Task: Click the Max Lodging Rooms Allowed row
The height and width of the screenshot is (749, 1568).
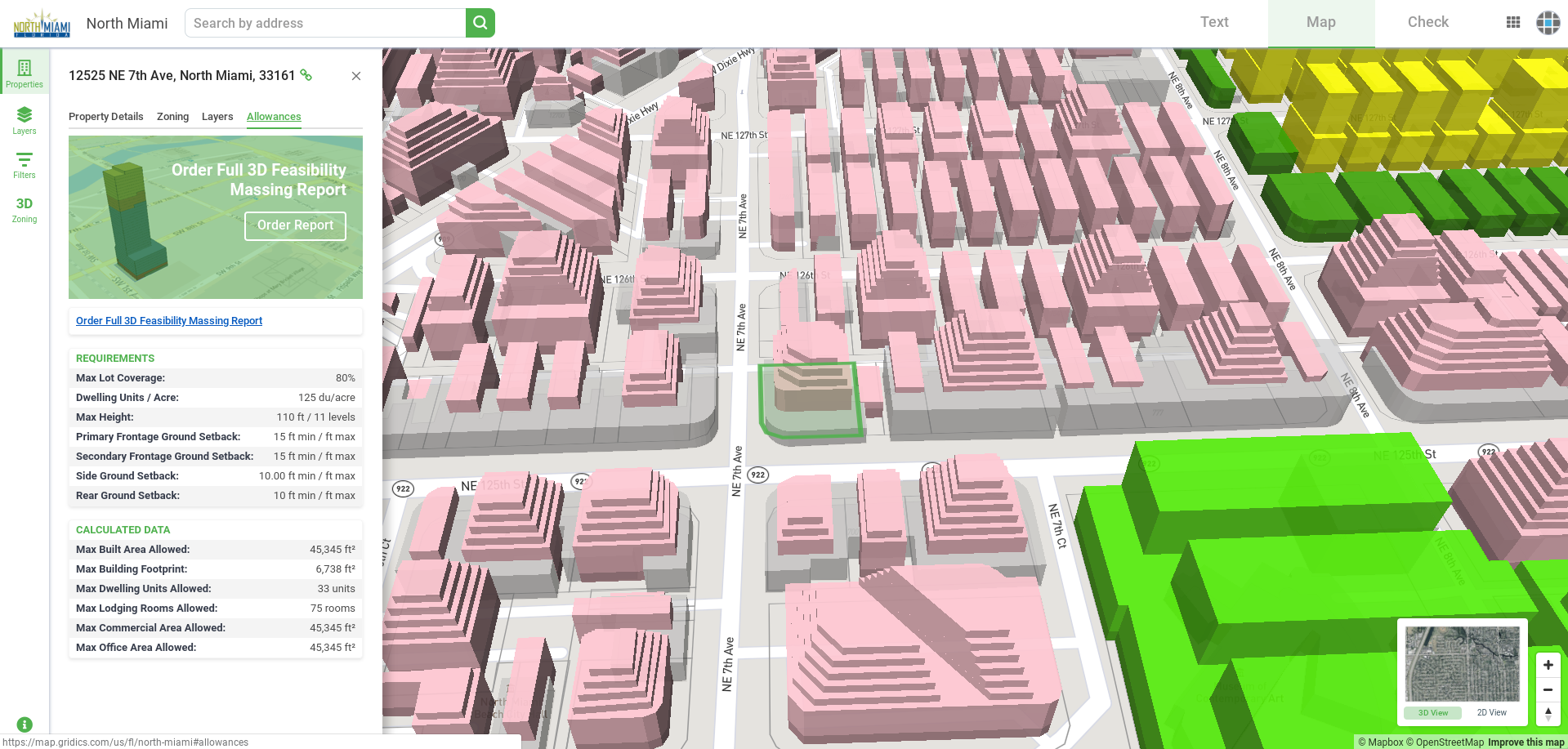Action: tap(216, 609)
